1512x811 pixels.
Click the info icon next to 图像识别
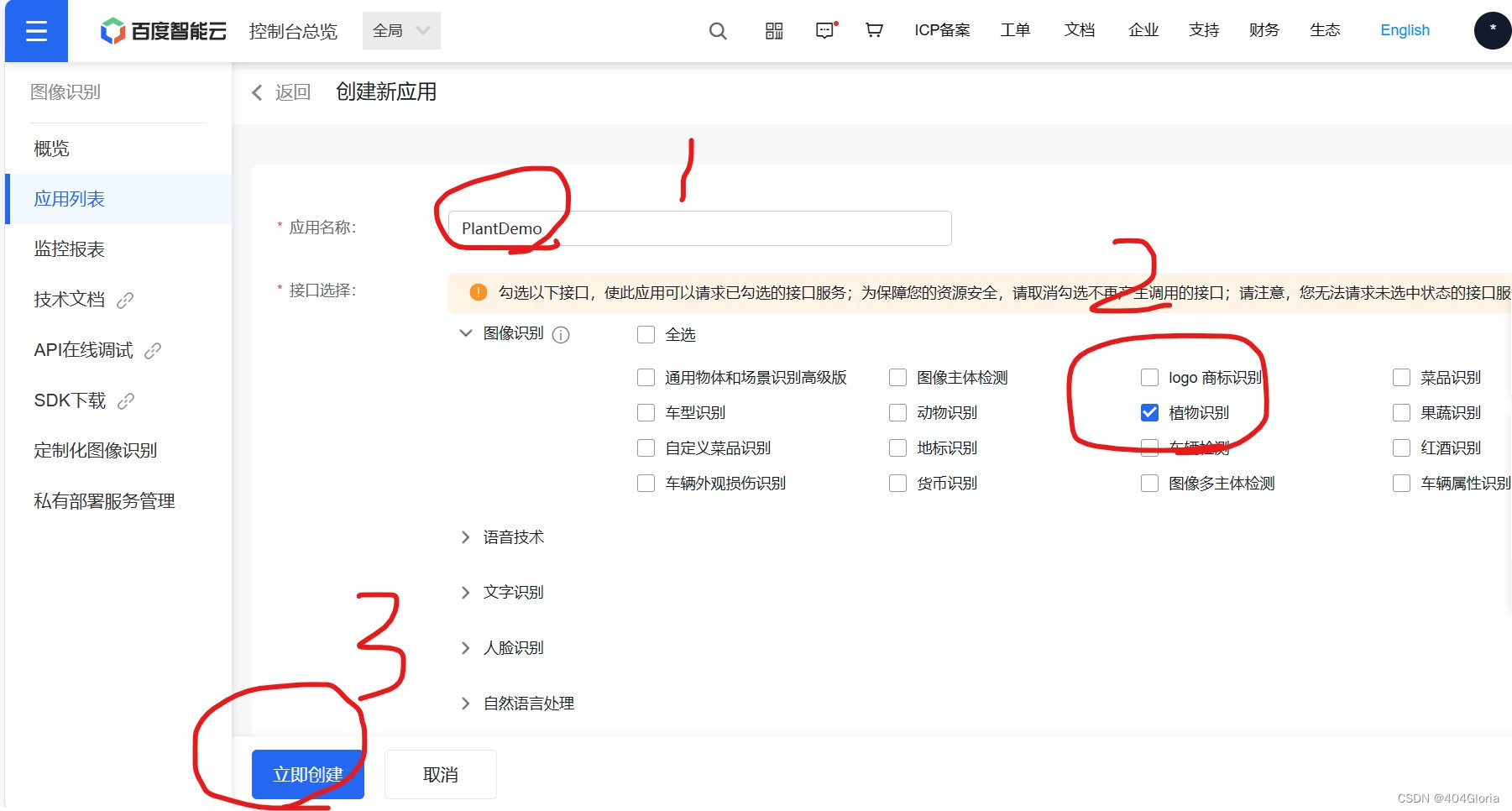[561, 335]
